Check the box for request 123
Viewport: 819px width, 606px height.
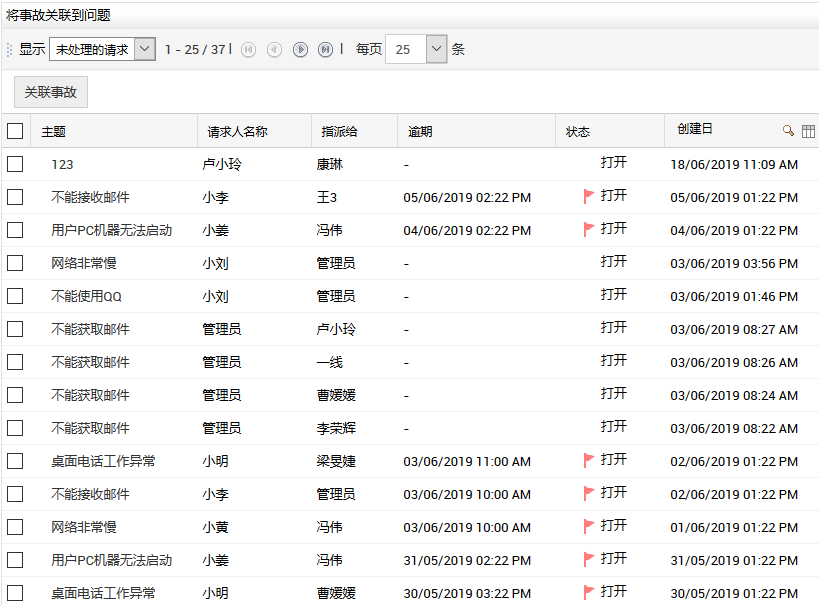pos(15,164)
